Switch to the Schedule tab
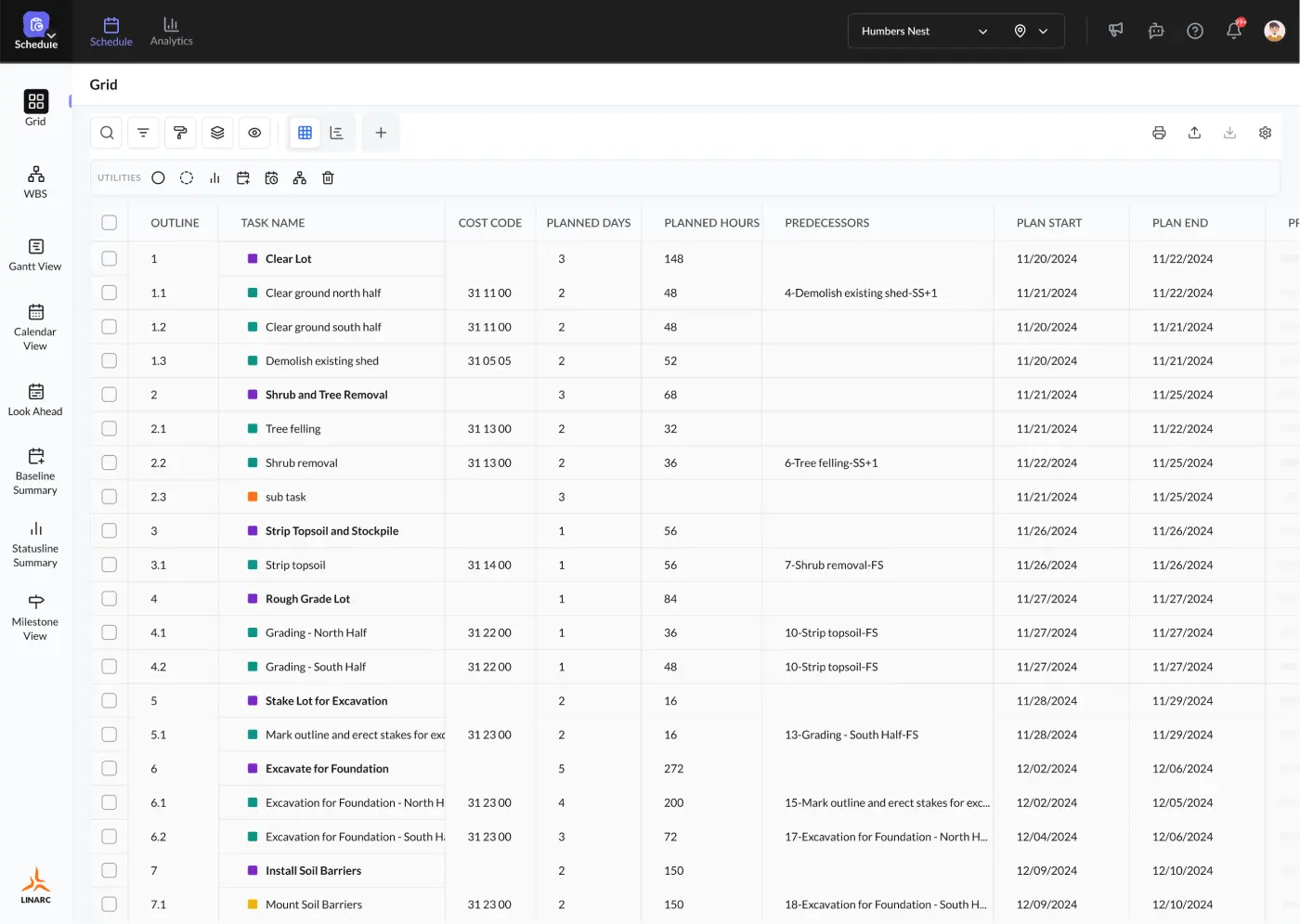This screenshot has width=1300, height=924. 111,32
